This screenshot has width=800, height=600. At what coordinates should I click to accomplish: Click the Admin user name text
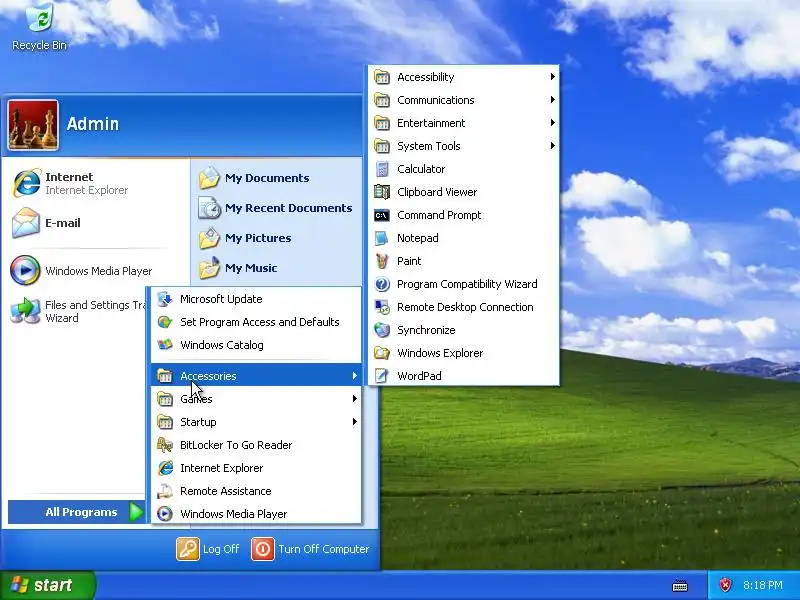click(93, 124)
